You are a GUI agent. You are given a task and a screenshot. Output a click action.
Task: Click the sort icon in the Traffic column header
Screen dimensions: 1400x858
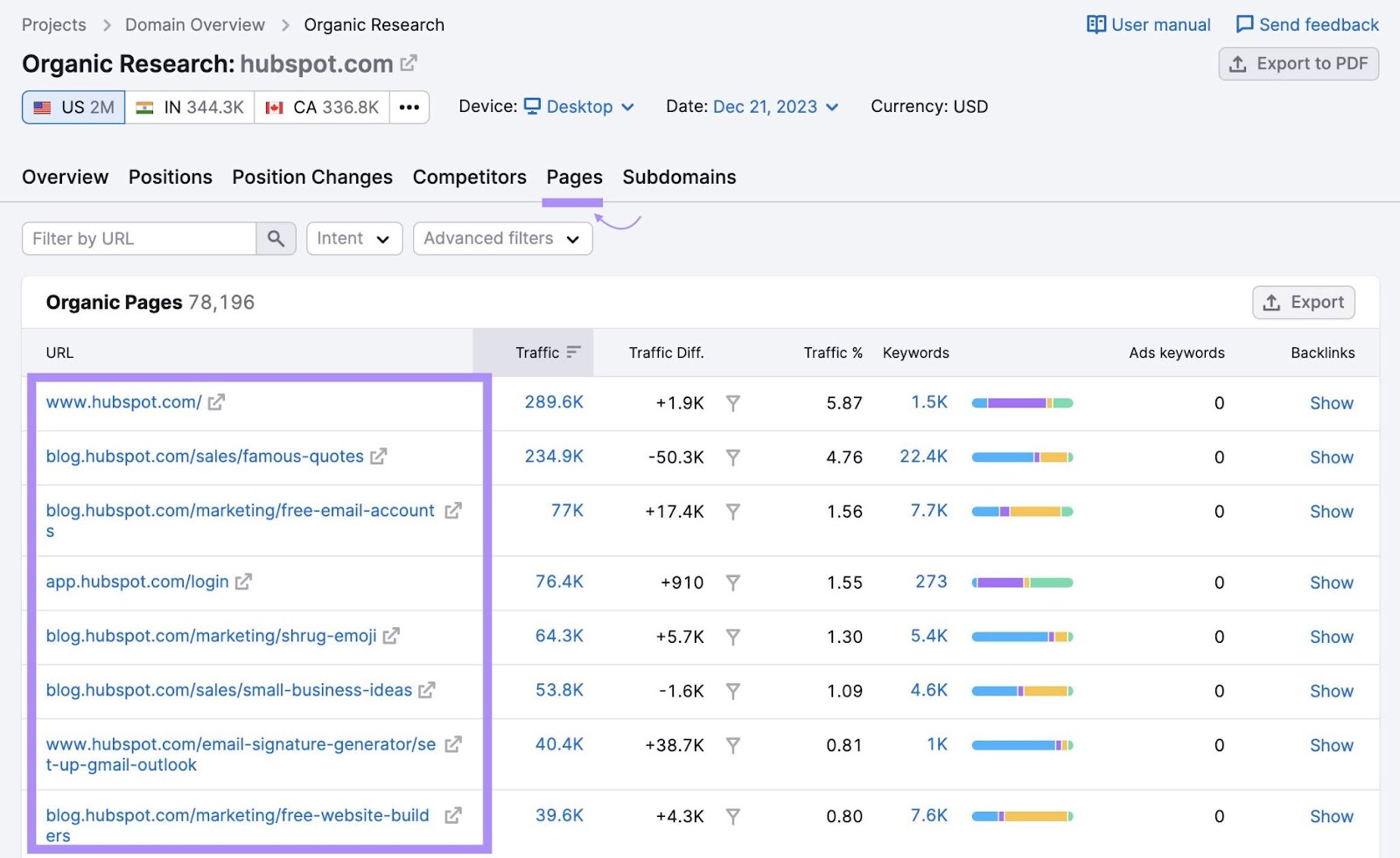pyautogui.click(x=573, y=352)
